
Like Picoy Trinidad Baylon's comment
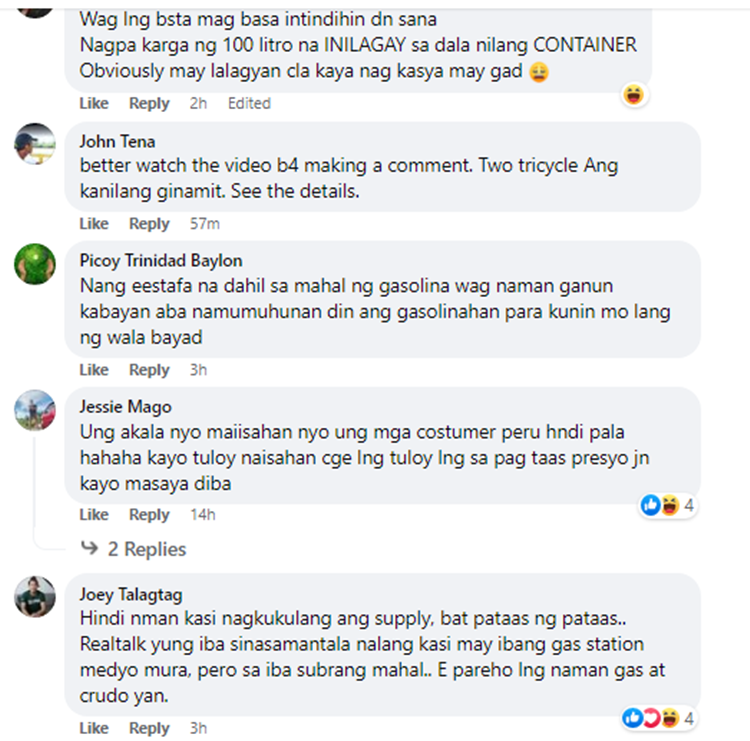coord(94,370)
